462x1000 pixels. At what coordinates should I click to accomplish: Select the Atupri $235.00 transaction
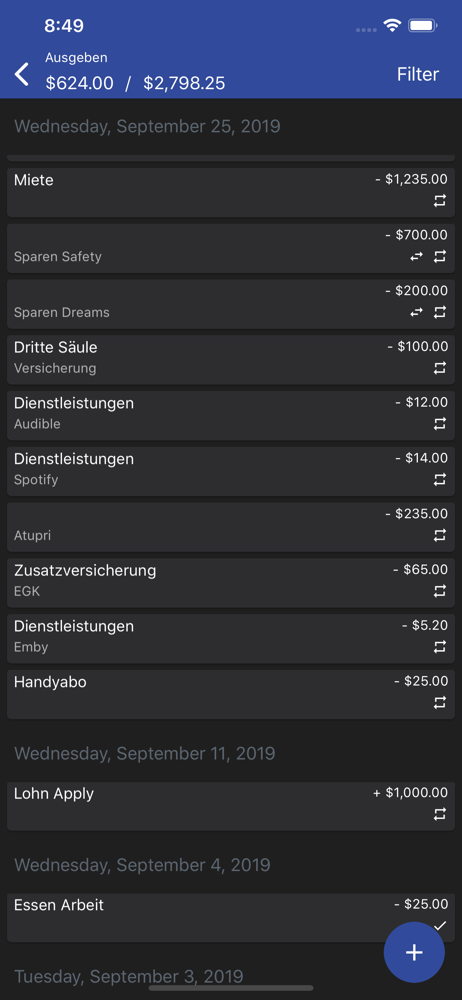tap(231, 527)
